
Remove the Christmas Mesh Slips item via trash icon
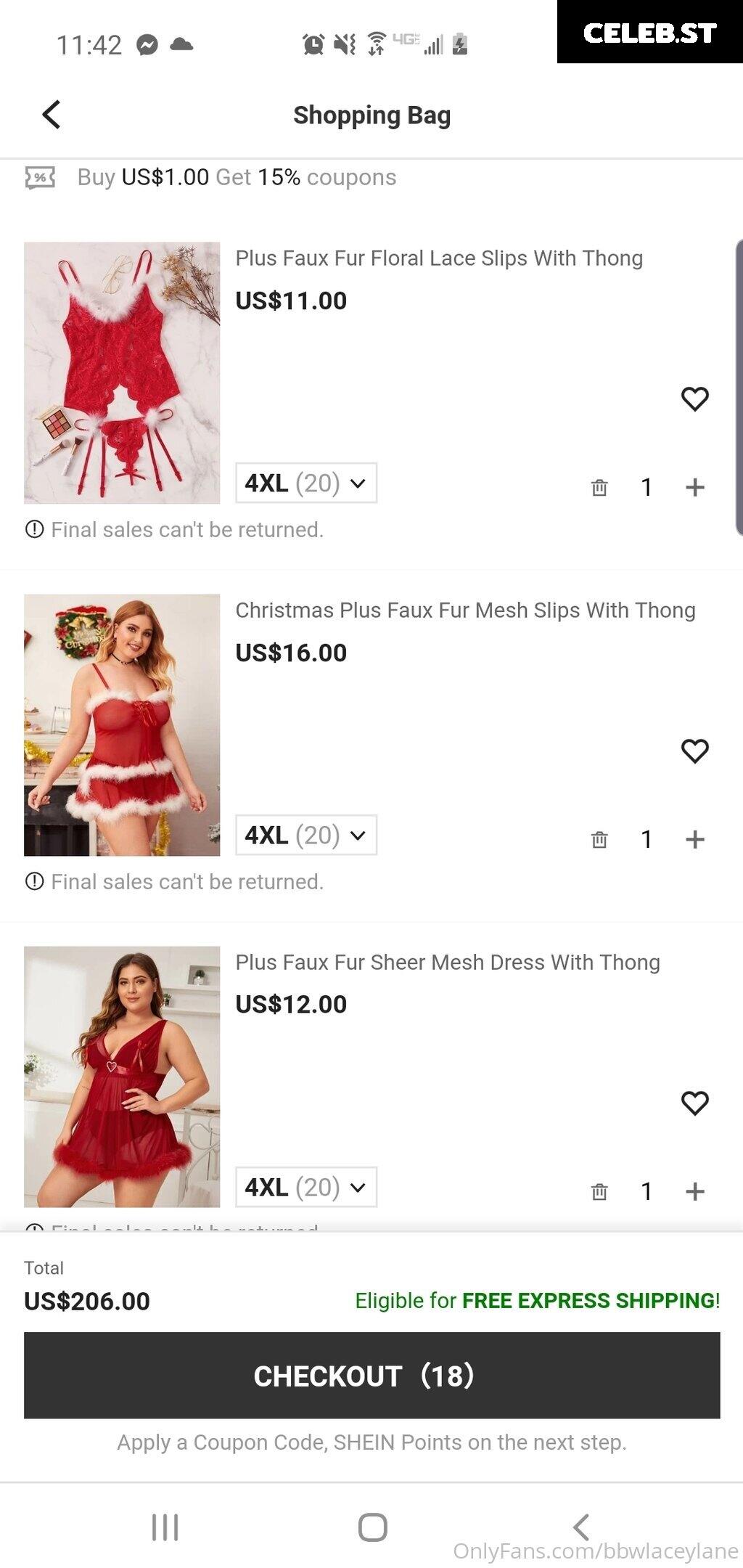[x=599, y=839]
